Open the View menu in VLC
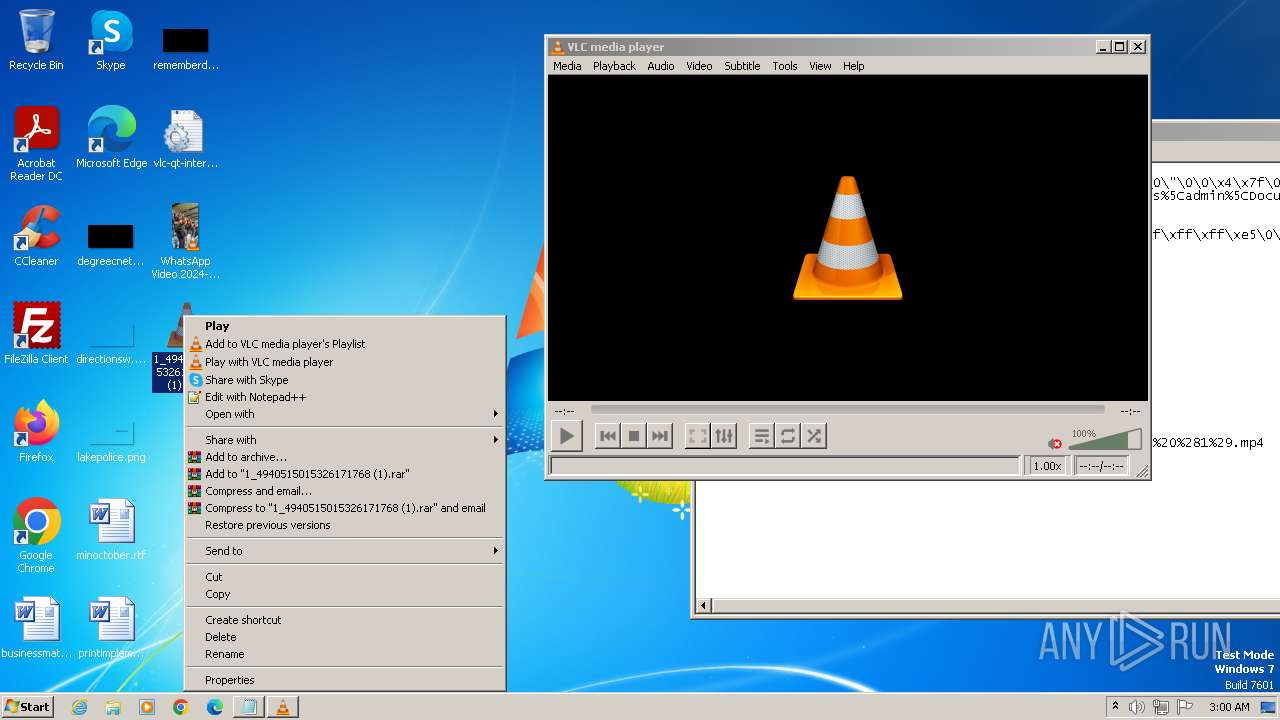This screenshot has width=1280, height=720. (820, 66)
